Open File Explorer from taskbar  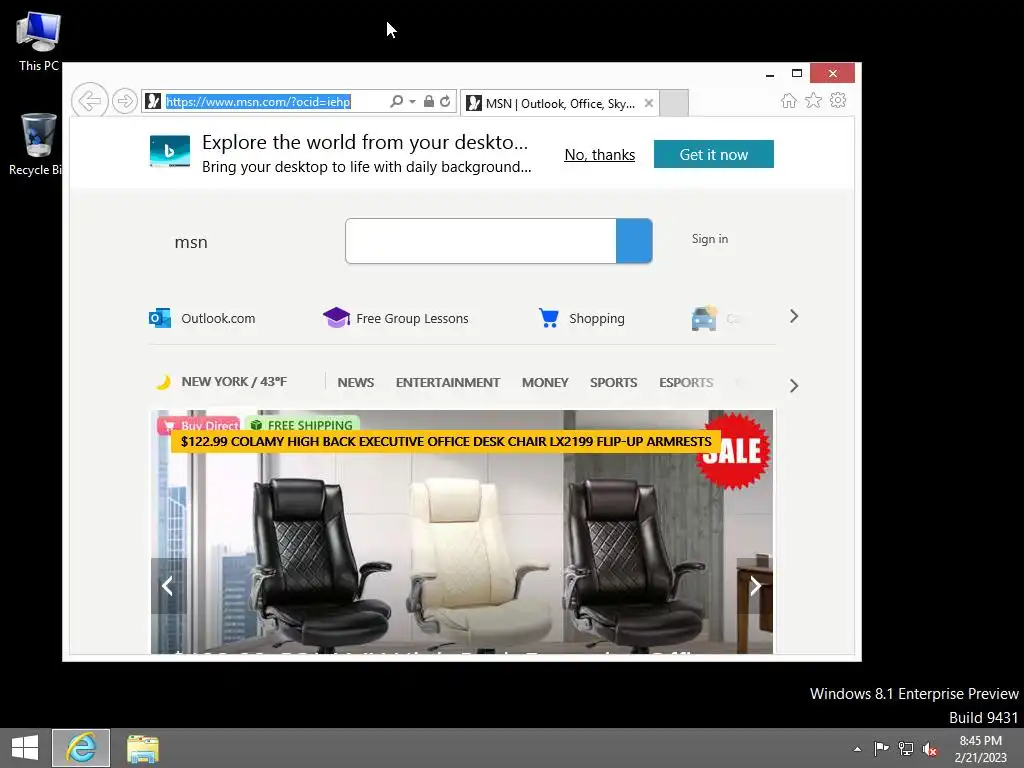coord(142,748)
